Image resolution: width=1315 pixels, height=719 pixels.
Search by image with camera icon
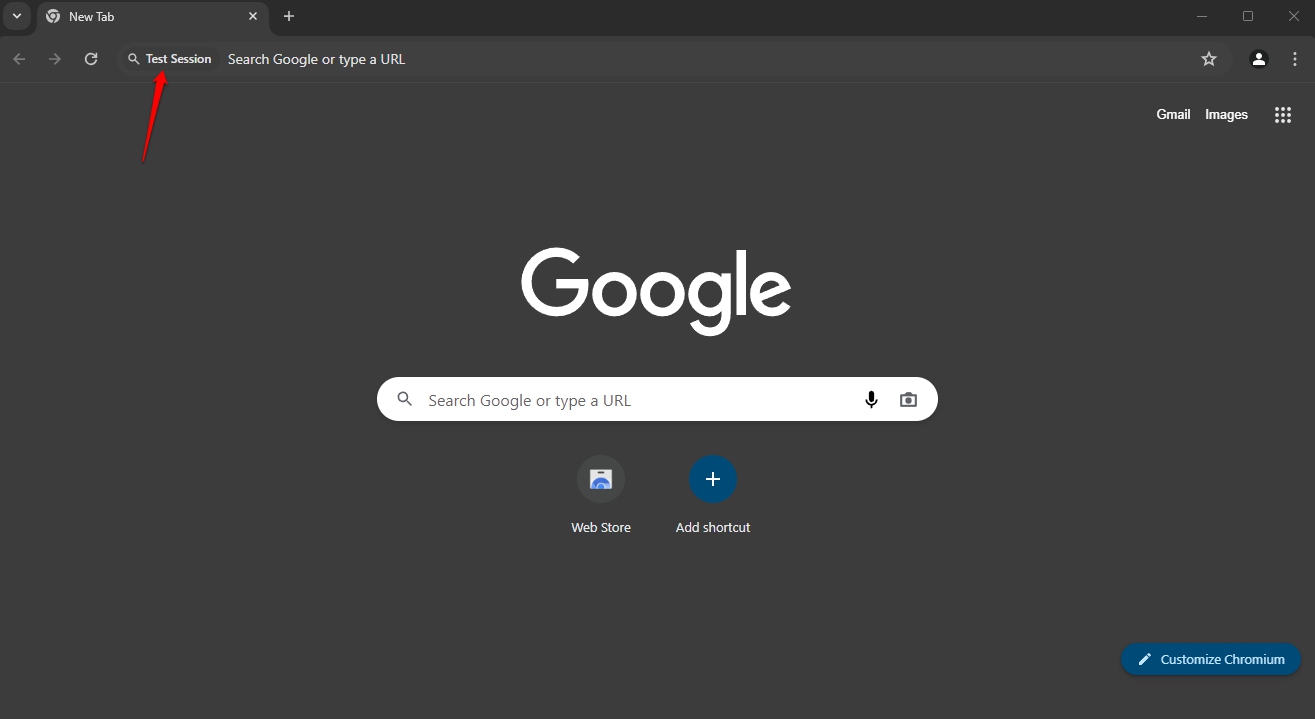pos(908,399)
